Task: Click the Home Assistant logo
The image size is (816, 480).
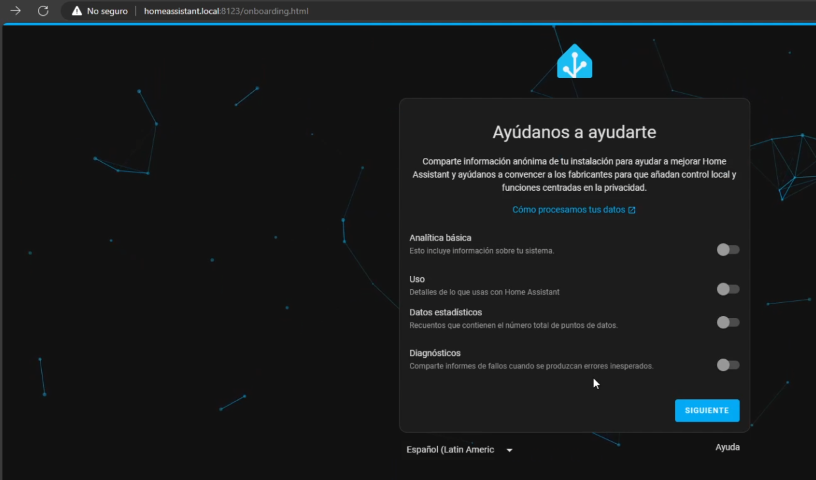Action: point(575,61)
